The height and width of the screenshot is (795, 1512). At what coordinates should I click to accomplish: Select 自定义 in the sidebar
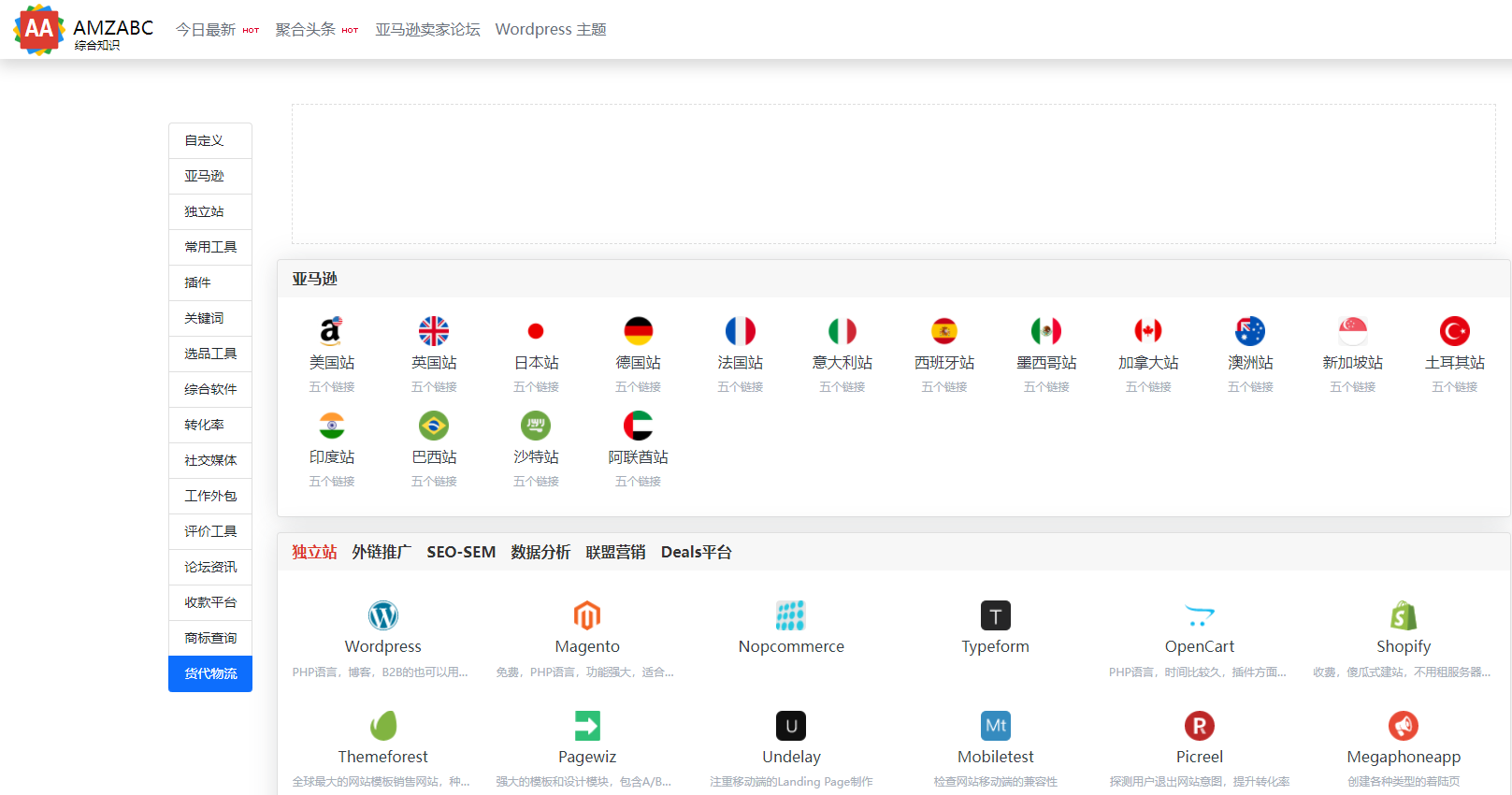tap(210, 141)
